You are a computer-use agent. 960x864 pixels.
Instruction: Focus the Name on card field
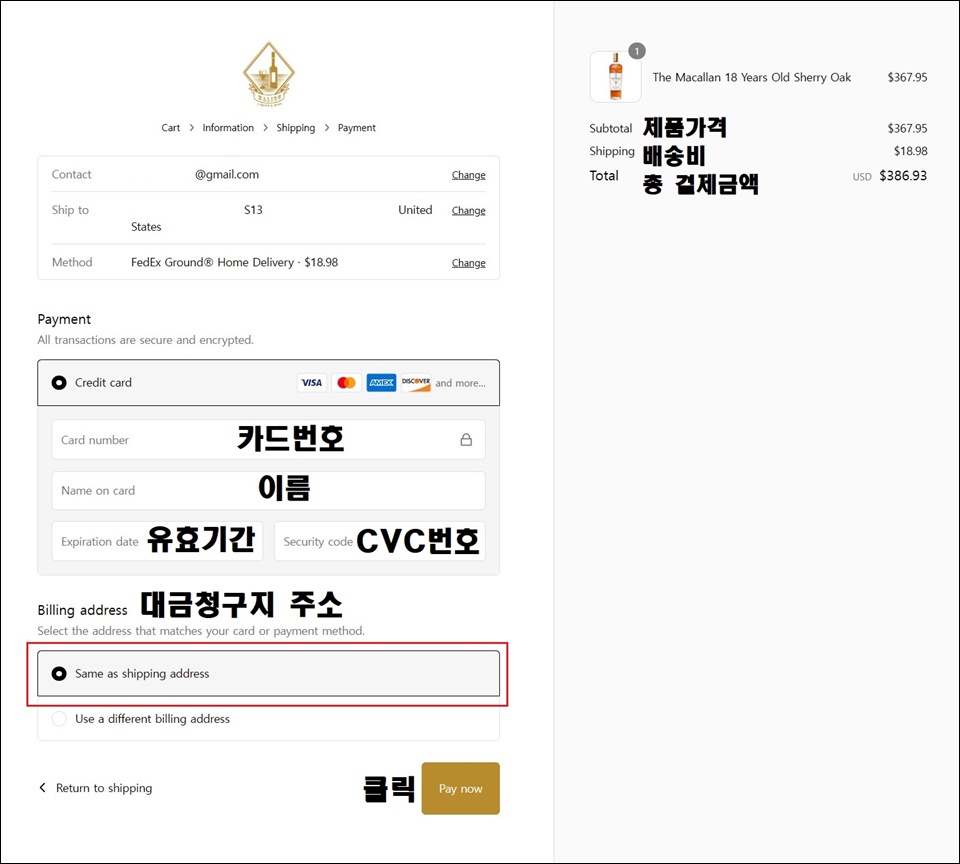(x=268, y=490)
